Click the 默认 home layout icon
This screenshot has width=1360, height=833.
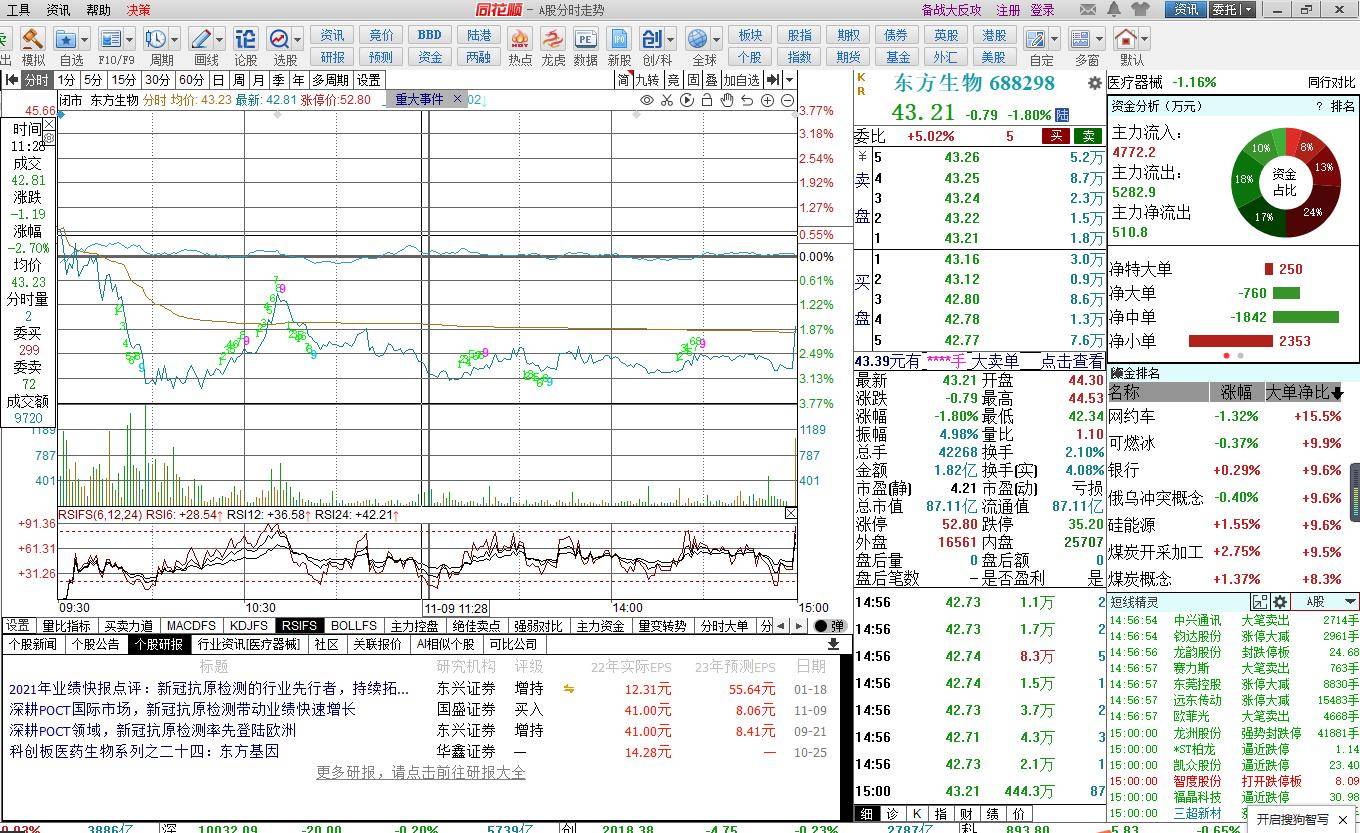pos(1127,39)
